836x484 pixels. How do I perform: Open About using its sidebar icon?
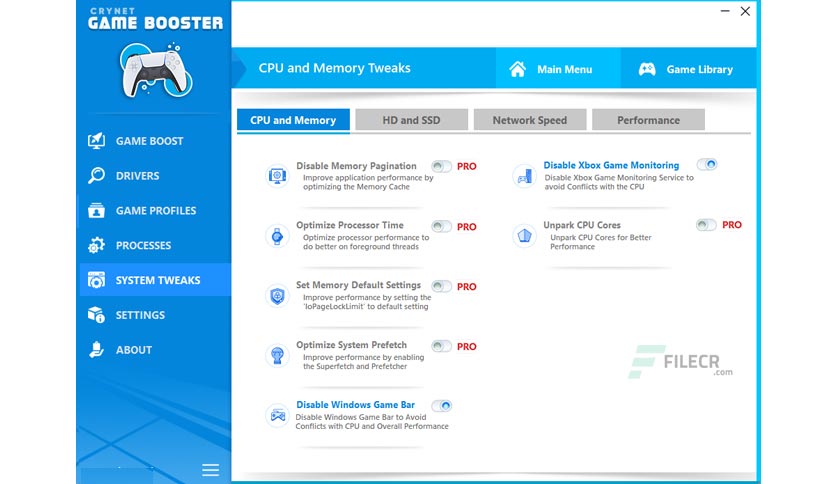(97, 350)
